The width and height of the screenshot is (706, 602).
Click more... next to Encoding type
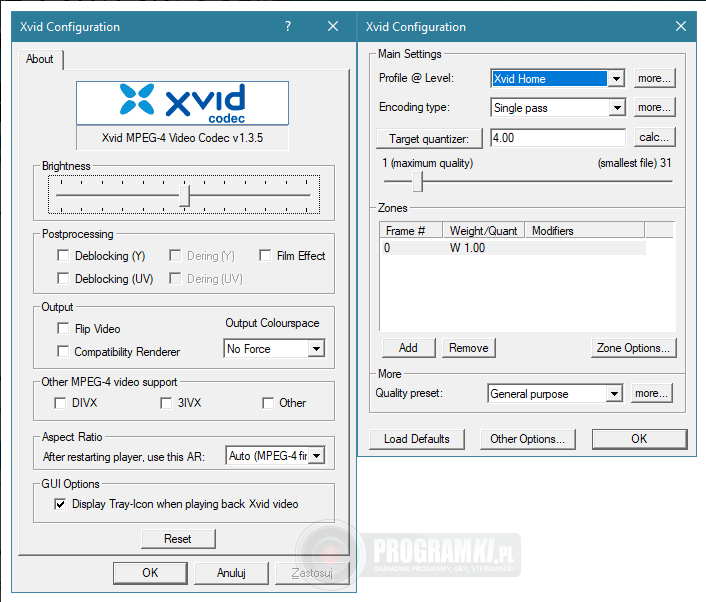(655, 107)
